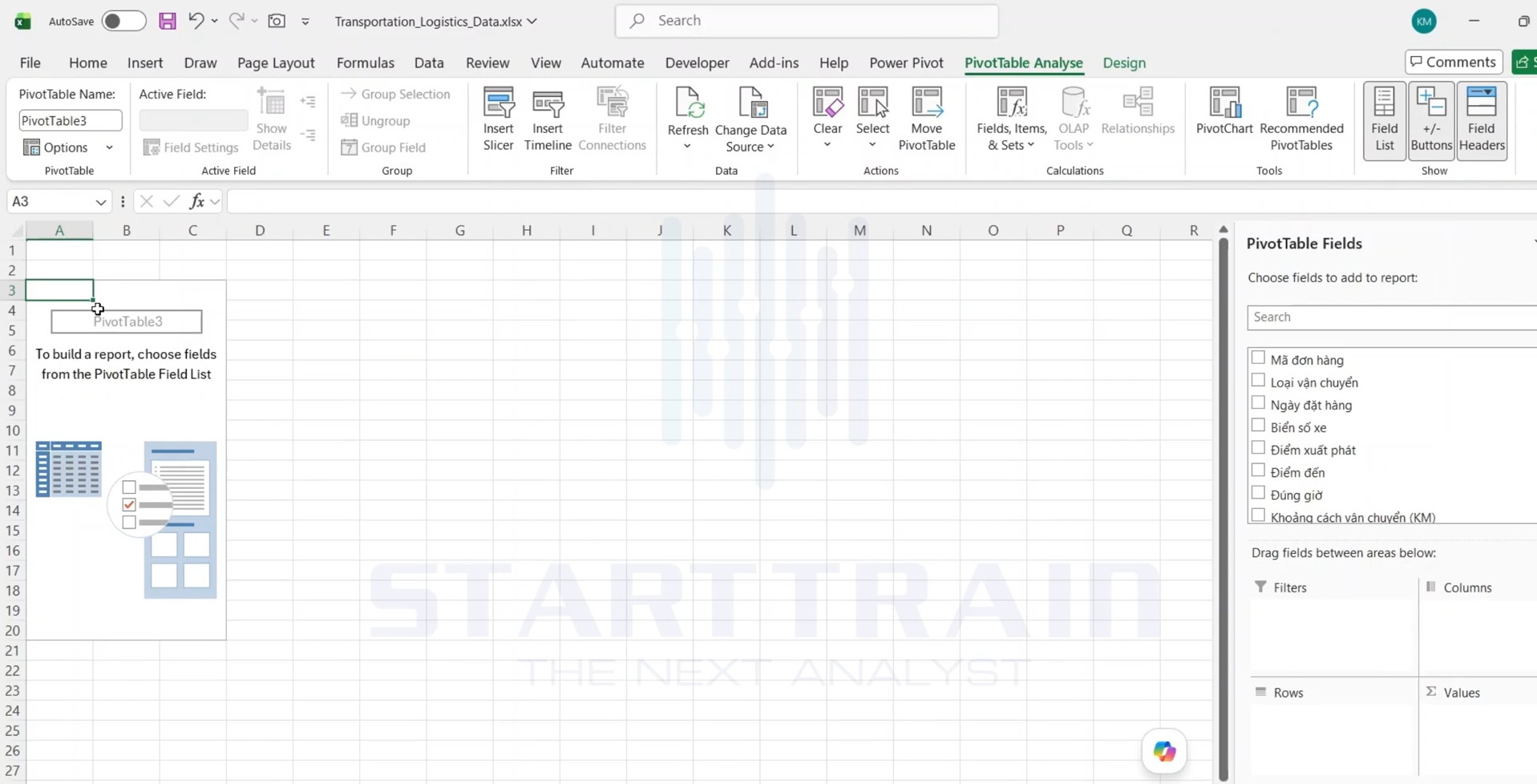
Task: Open the Name Box dropdown
Action: (x=100, y=202)
